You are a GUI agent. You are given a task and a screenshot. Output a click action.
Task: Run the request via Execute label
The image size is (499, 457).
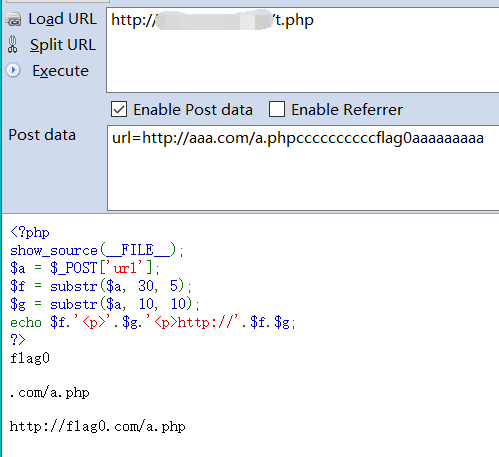pos(60,71)
